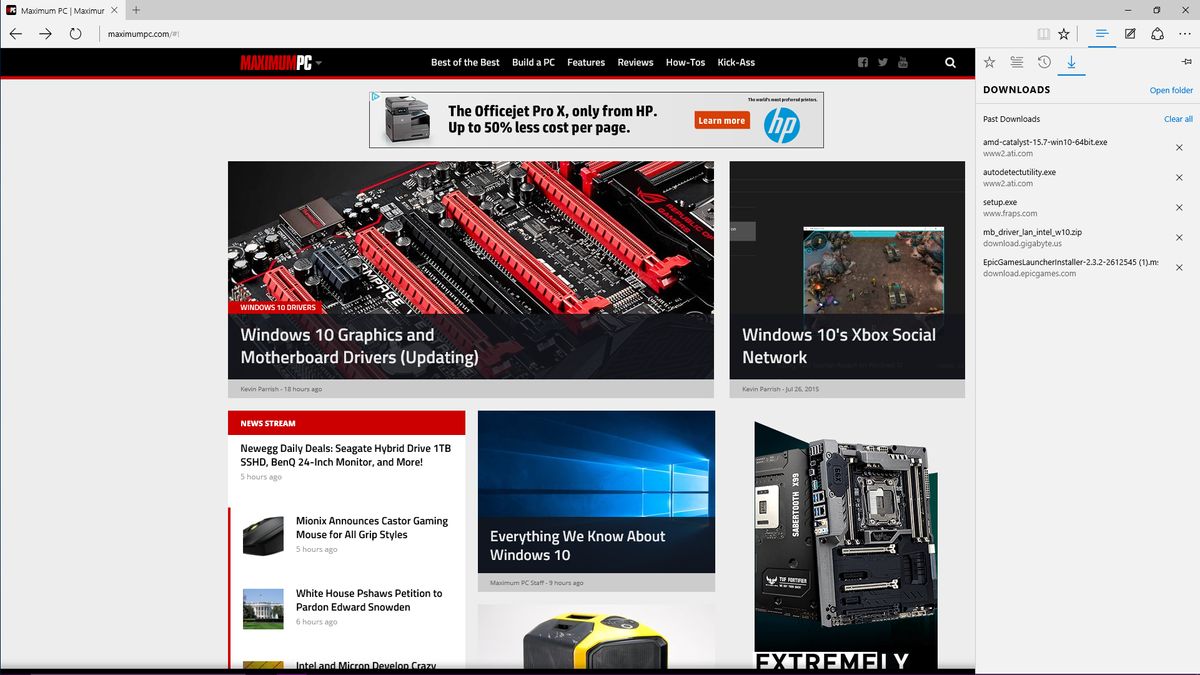Refresh the Maximum PC page

tap(76, 33)
